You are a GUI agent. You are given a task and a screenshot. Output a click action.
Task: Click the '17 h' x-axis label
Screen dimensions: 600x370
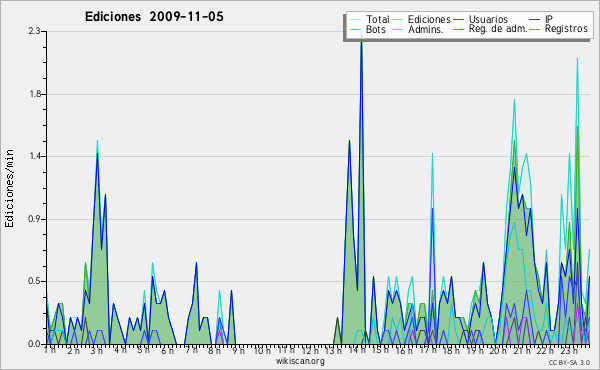(428, 350)
